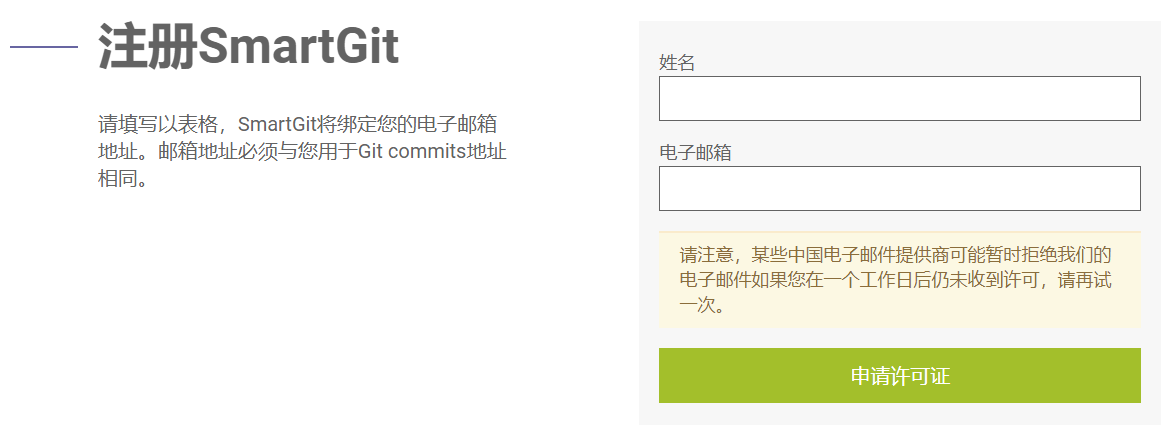Click the 姓名 label text
This screenshot has height=425, width=1165.
click(677, 63)
